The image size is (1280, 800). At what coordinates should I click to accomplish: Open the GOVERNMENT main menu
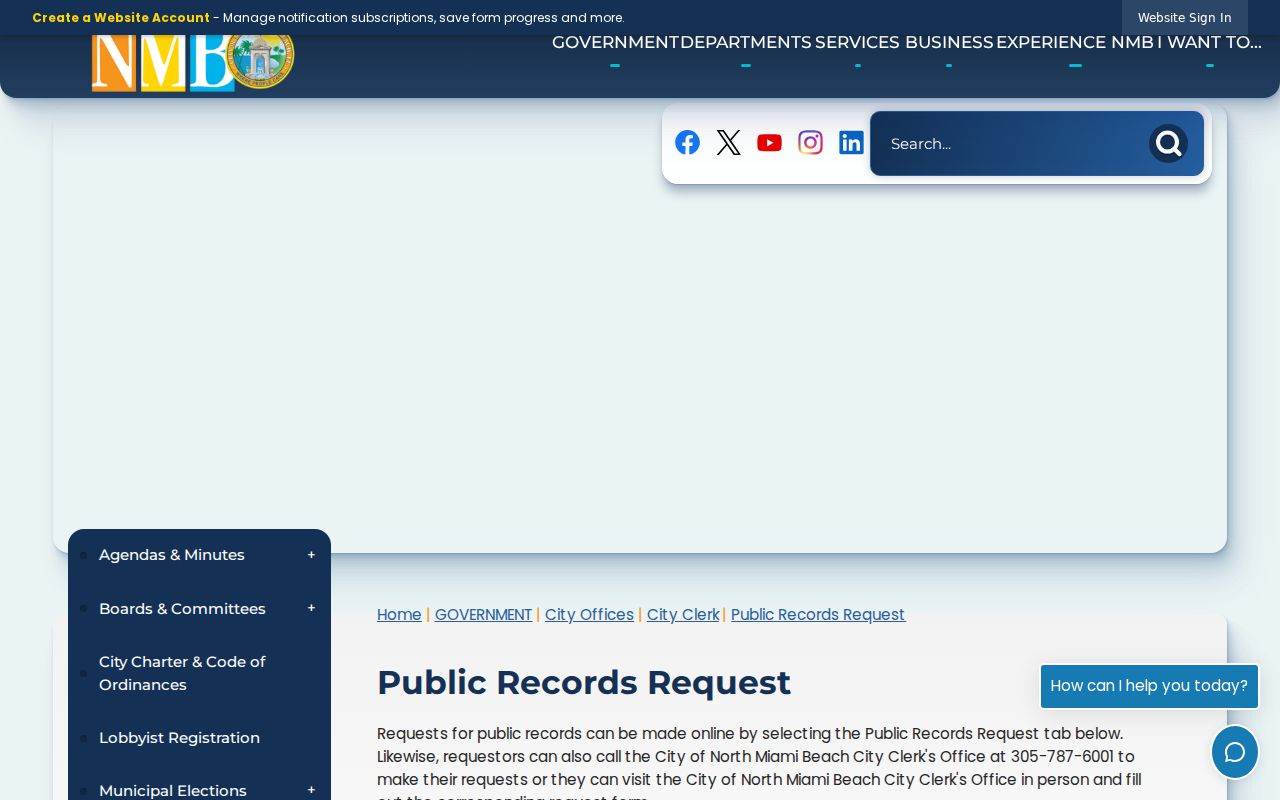coord(615,42)
